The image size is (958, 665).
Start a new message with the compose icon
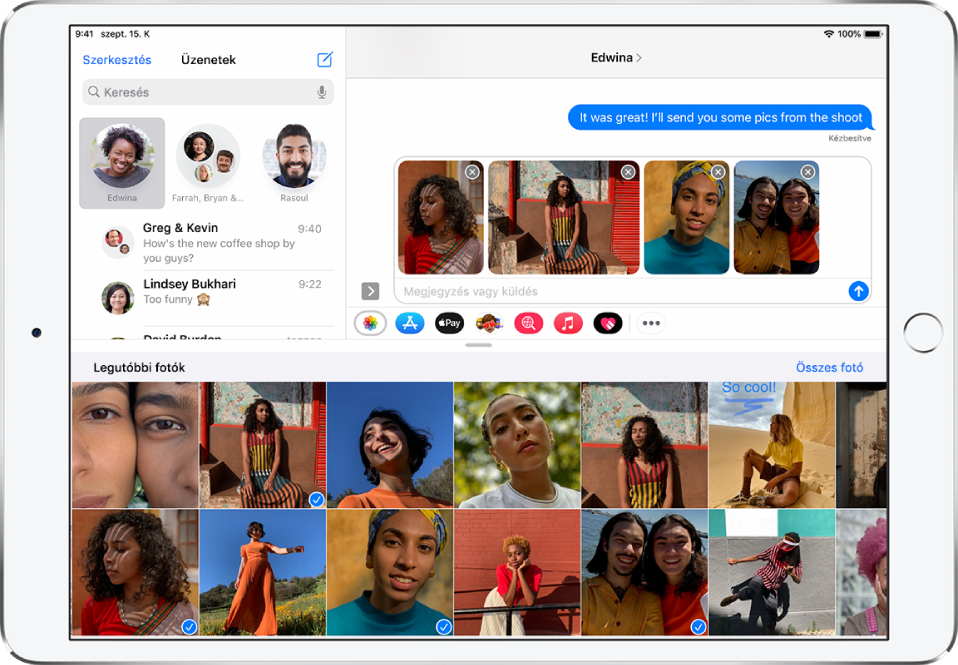click(323, 59)
